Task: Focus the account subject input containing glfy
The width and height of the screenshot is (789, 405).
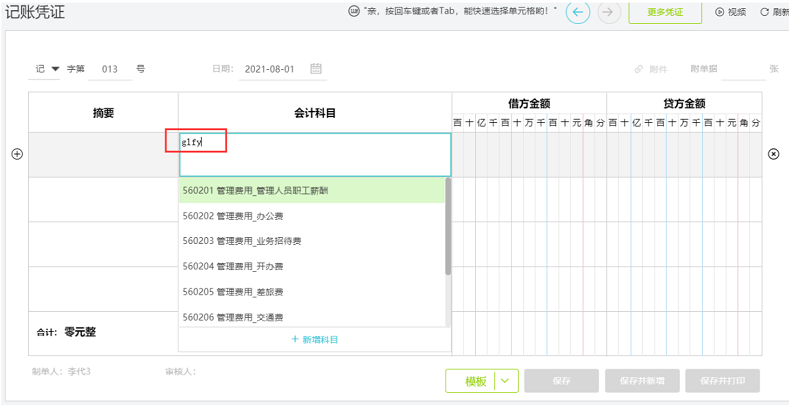Action: tap(315, 154)
